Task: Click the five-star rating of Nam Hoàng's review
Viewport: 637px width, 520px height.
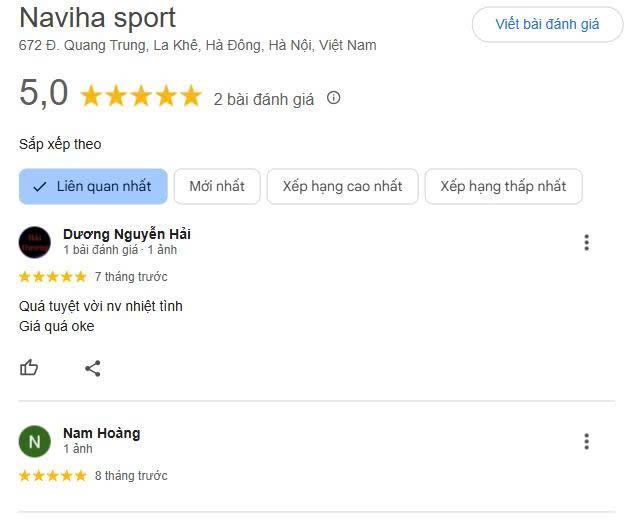Action: 53,475
